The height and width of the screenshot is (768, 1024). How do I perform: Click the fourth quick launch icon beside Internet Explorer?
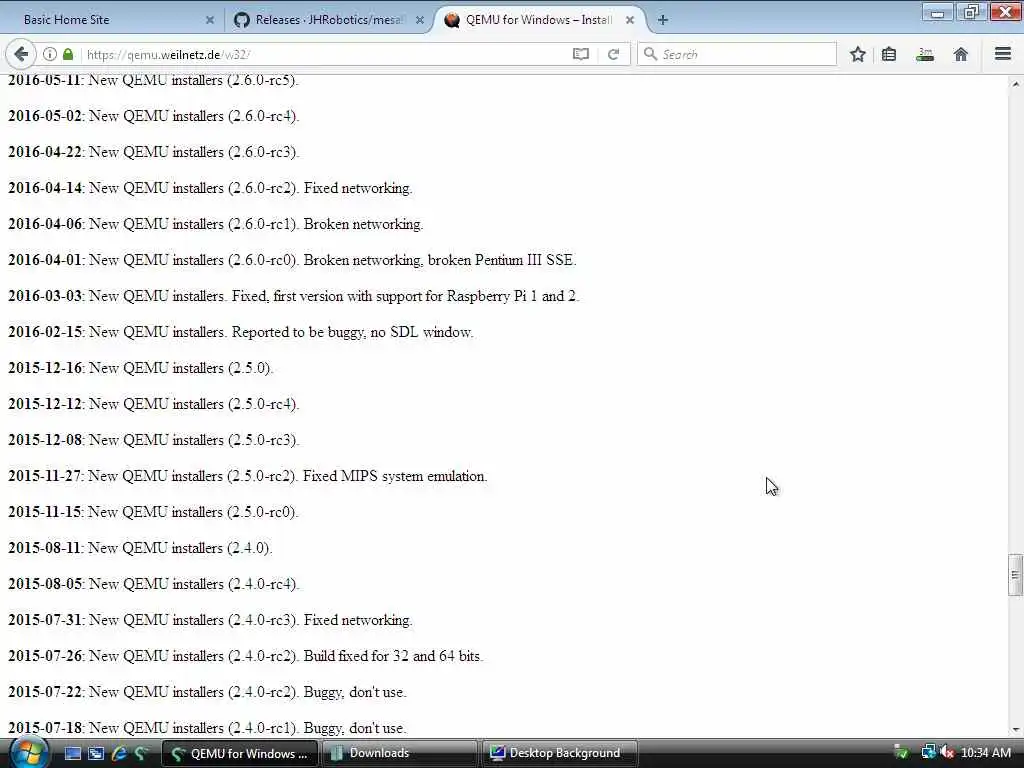(141, 754)
